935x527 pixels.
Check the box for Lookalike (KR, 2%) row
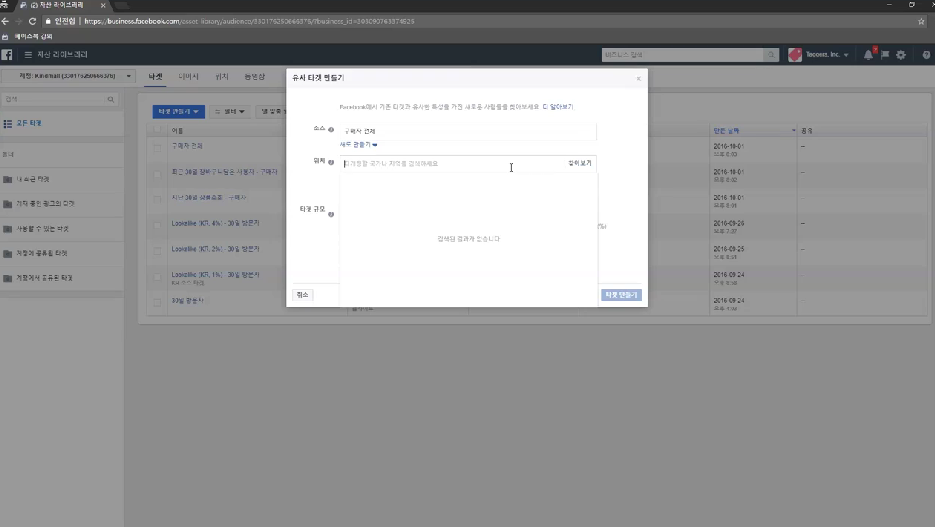pyautogui.click(x=157, y=251)
